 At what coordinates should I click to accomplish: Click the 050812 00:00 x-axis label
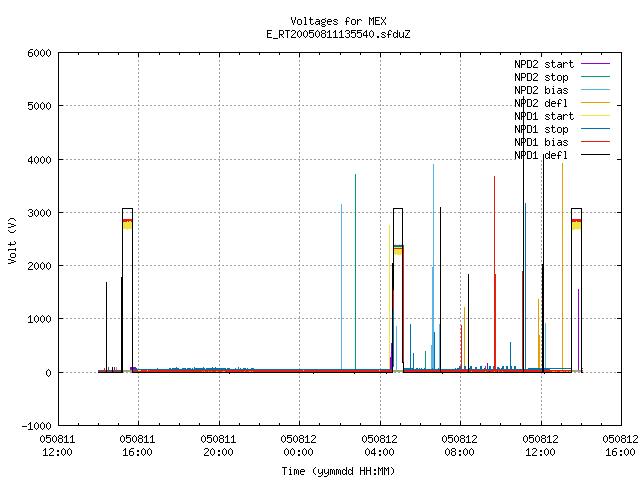298,446
